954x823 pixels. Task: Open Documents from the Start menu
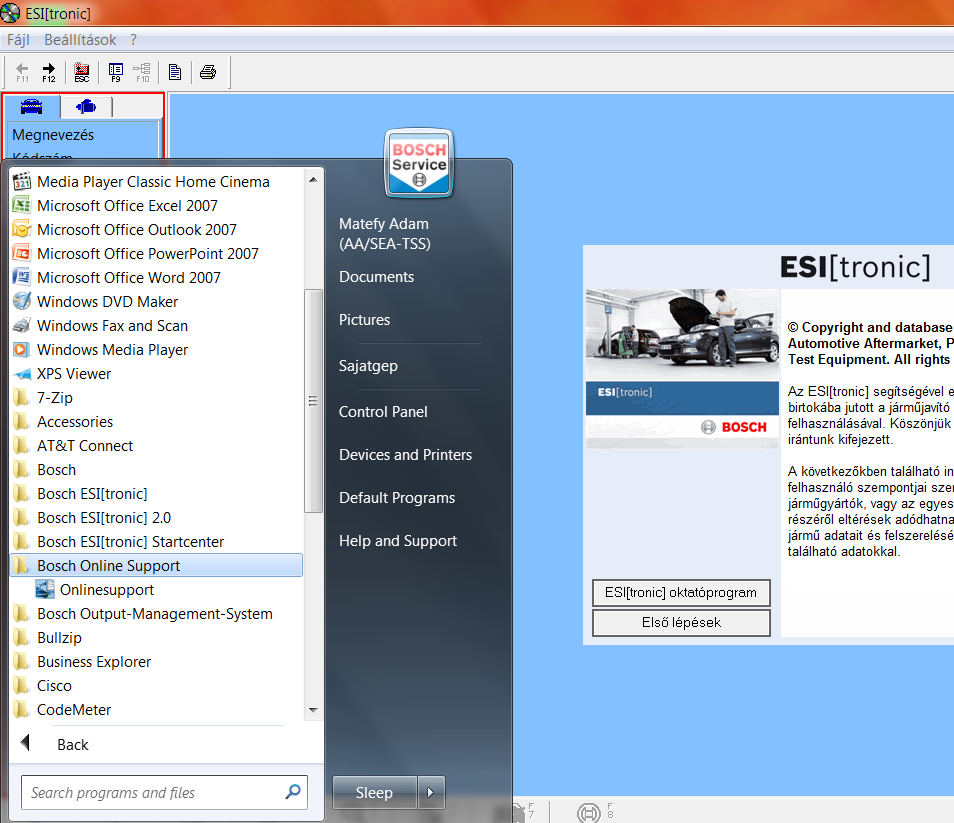click(377, 277)
